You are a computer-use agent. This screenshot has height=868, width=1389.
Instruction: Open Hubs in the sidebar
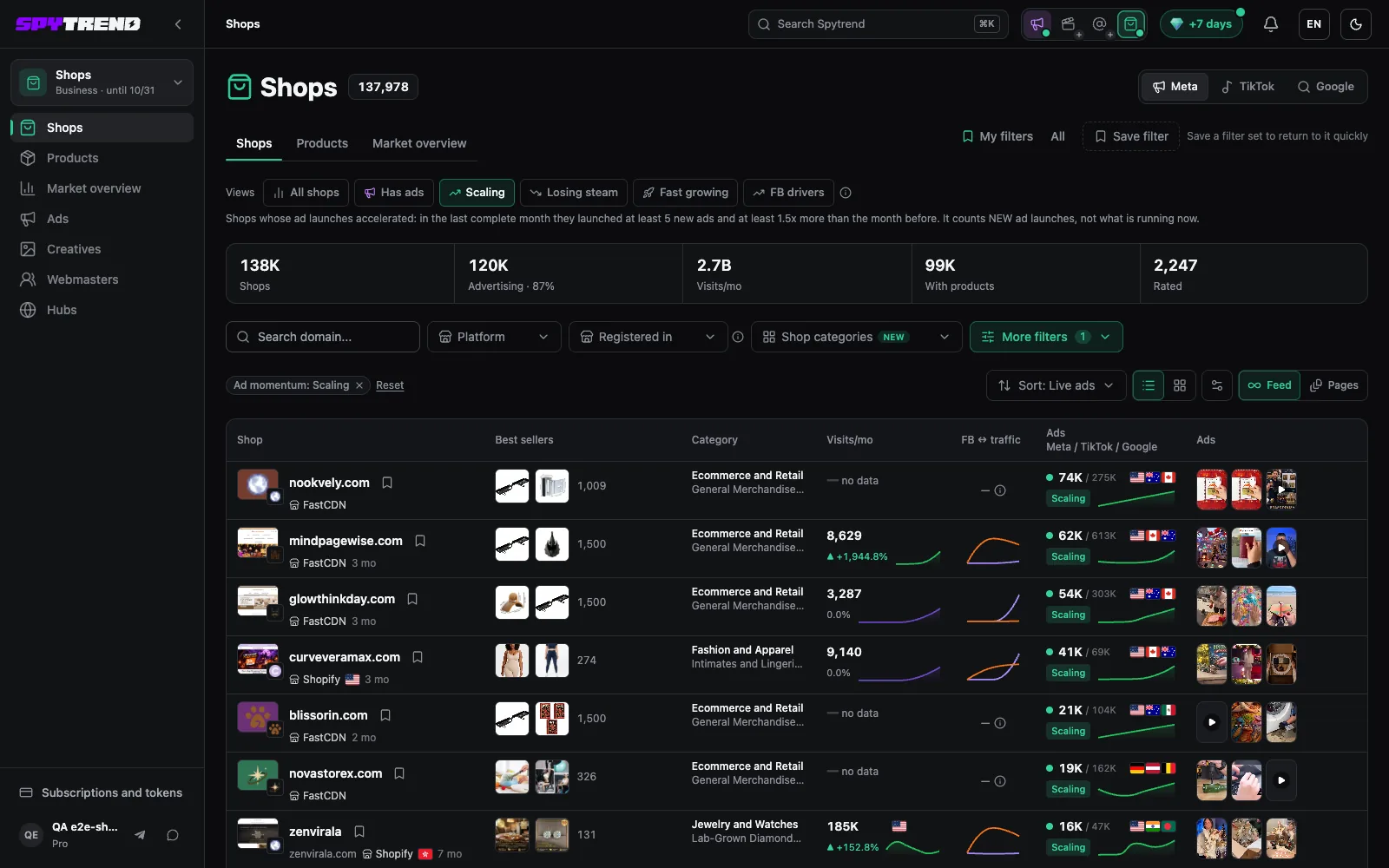[102, 310]
